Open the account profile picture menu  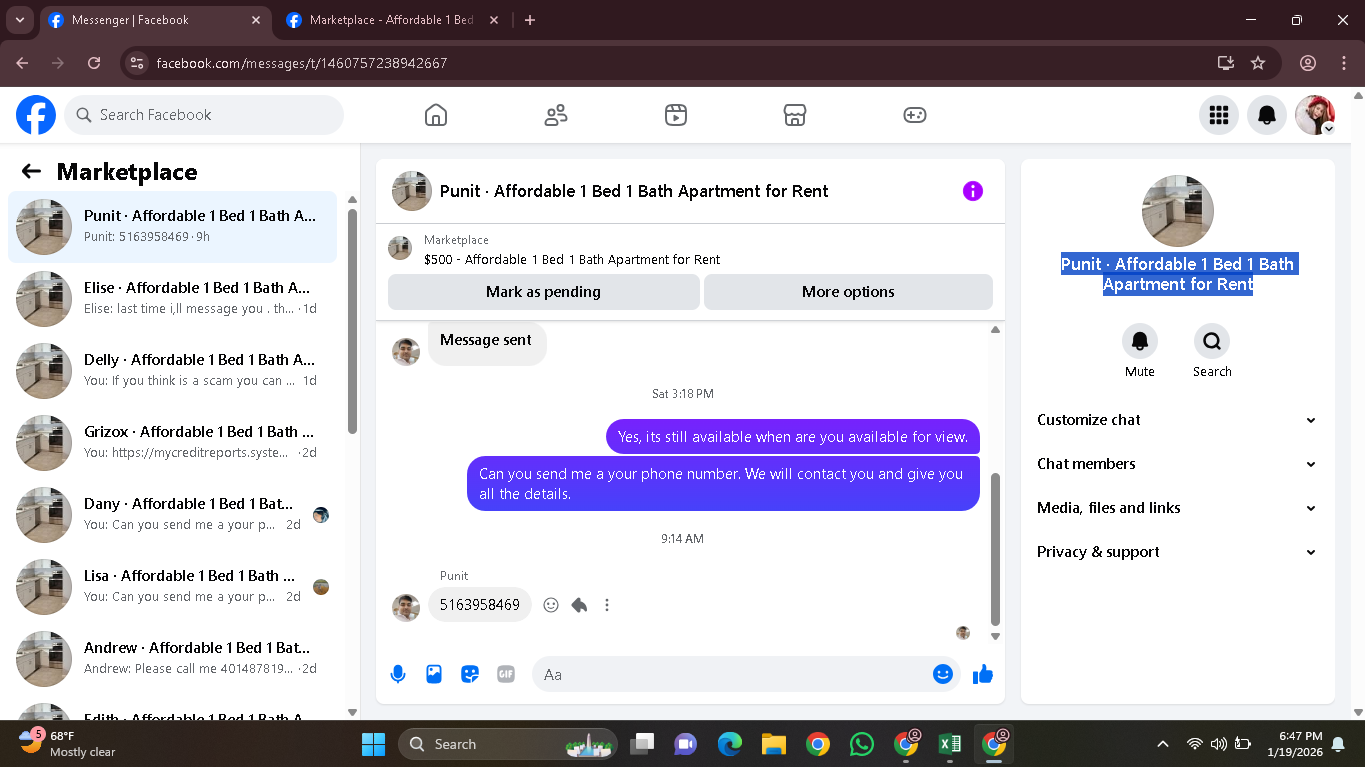click(1315, 115)
